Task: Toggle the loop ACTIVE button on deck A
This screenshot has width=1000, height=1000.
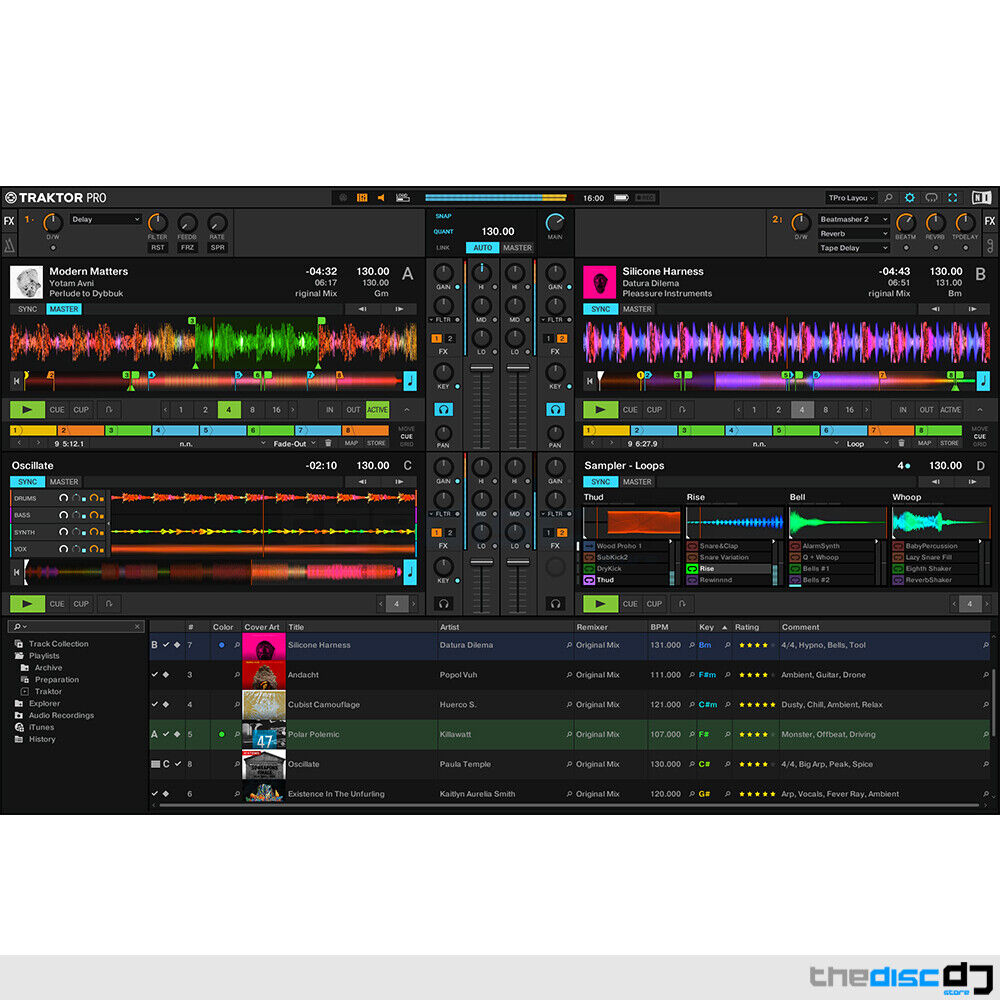Action: [x=377, y=409]
